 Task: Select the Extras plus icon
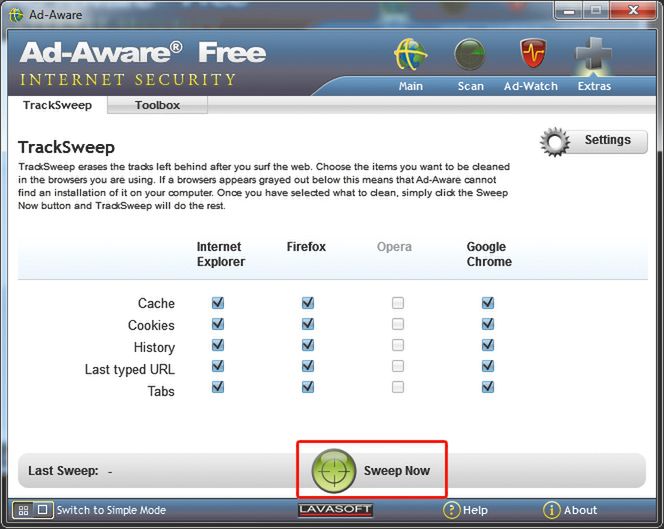pyautogui.click(x=593, y=54)
